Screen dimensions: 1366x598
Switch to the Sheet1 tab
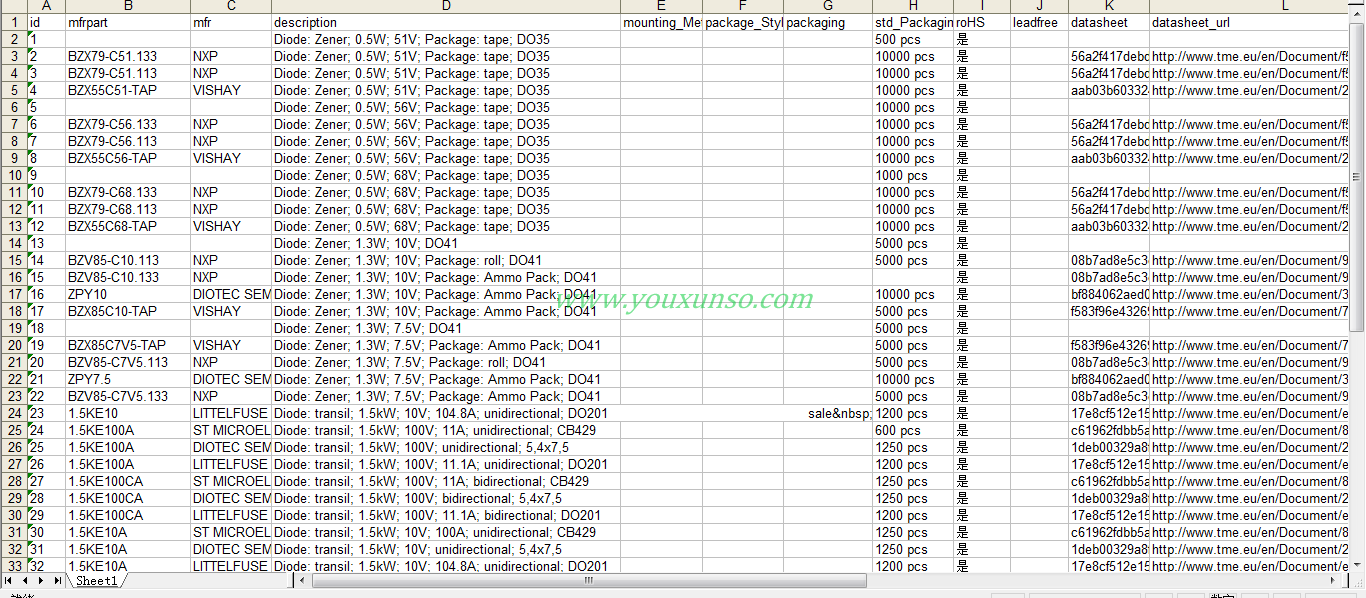click(97, 581)
